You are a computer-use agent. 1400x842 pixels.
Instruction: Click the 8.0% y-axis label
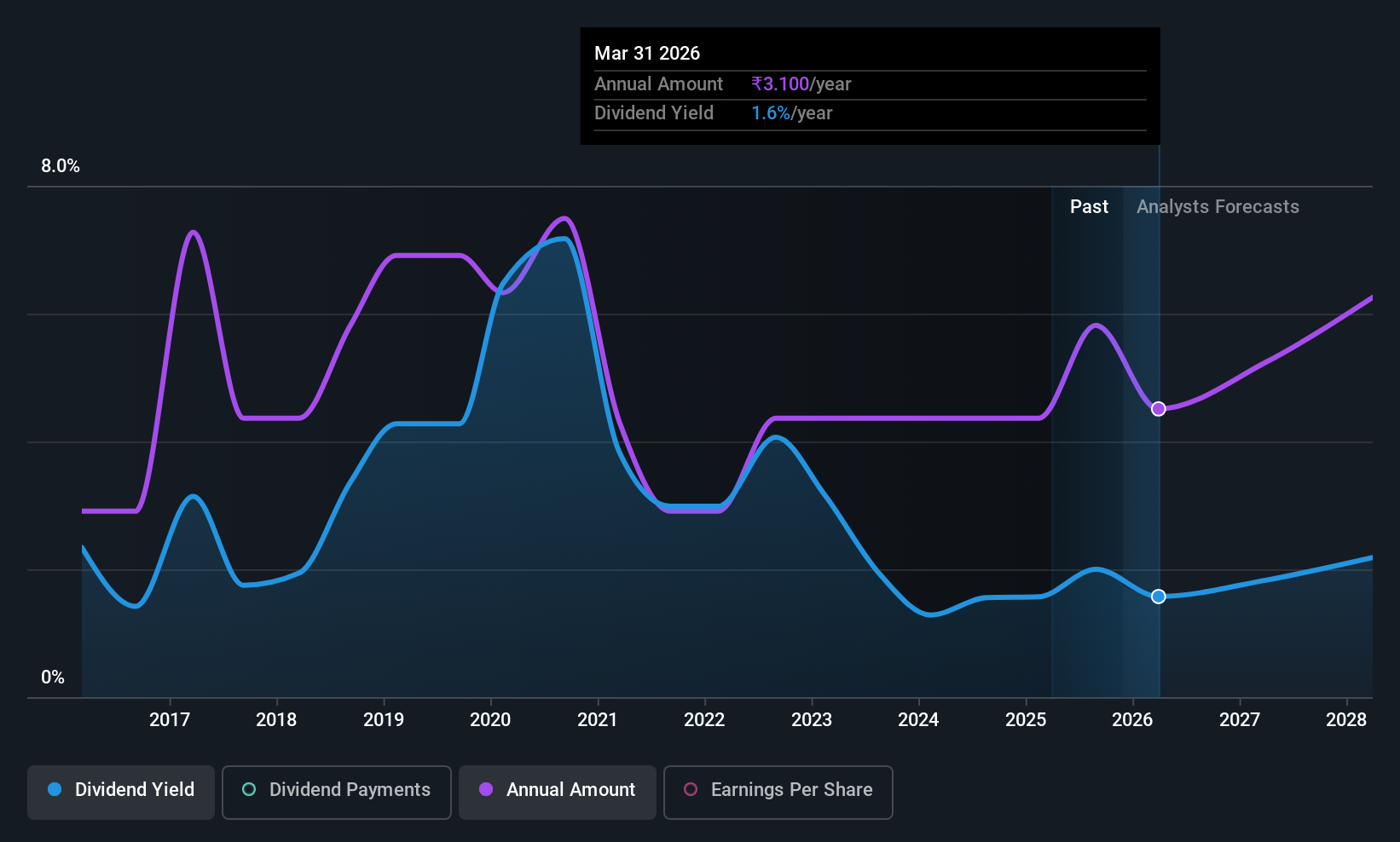click(61, 166)
